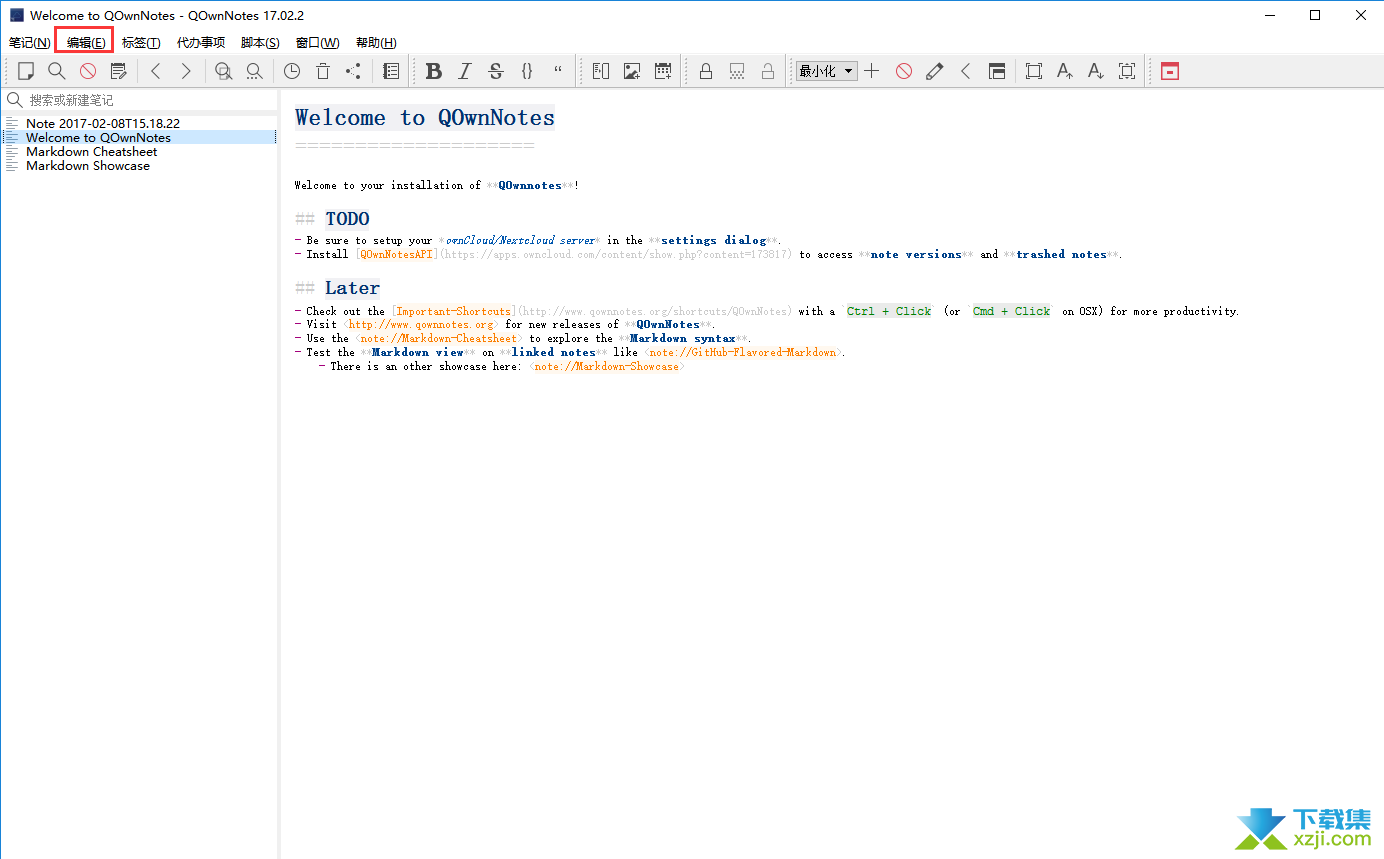This screenshot has width=1384, height=859.
Task: Click the find text in note icon
Action: coord(224,71)
